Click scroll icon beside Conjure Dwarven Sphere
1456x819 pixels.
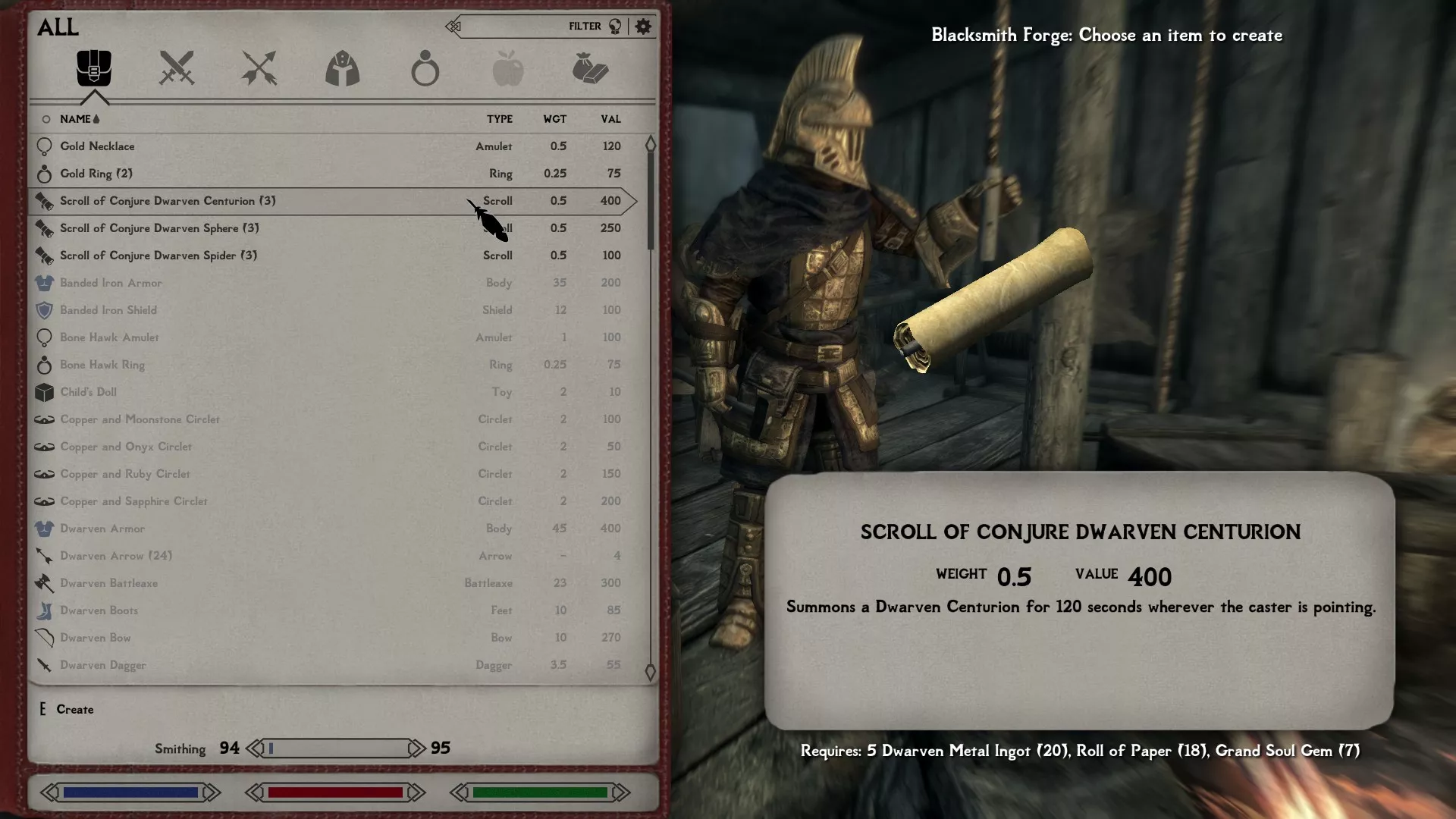44,228
